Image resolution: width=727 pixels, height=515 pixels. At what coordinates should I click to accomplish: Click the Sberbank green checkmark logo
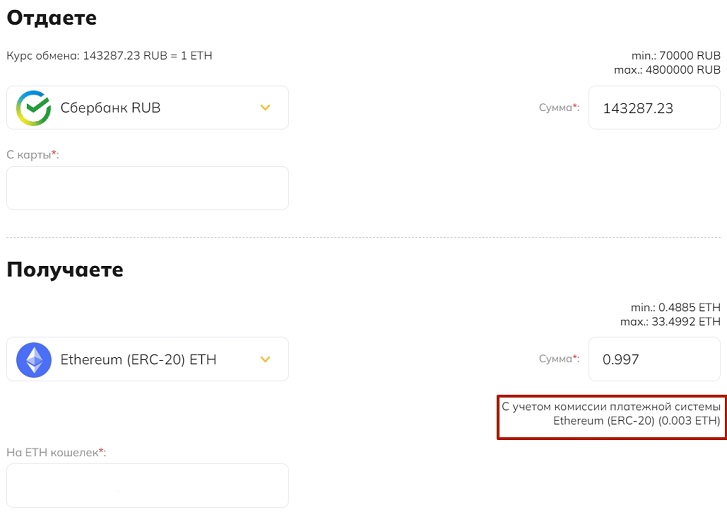[33, 108]
